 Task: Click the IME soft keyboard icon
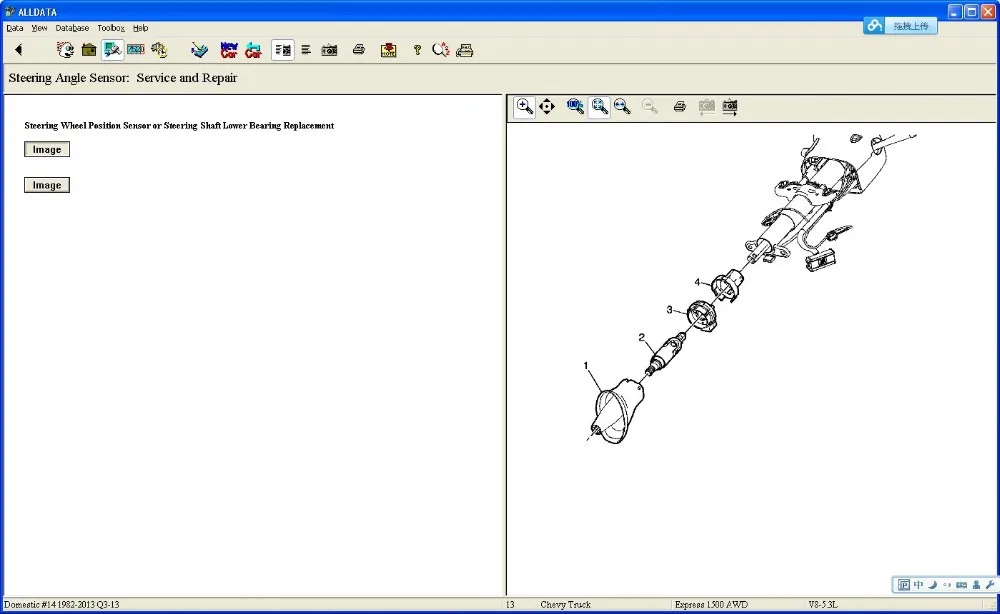click(x=962, y=585)
